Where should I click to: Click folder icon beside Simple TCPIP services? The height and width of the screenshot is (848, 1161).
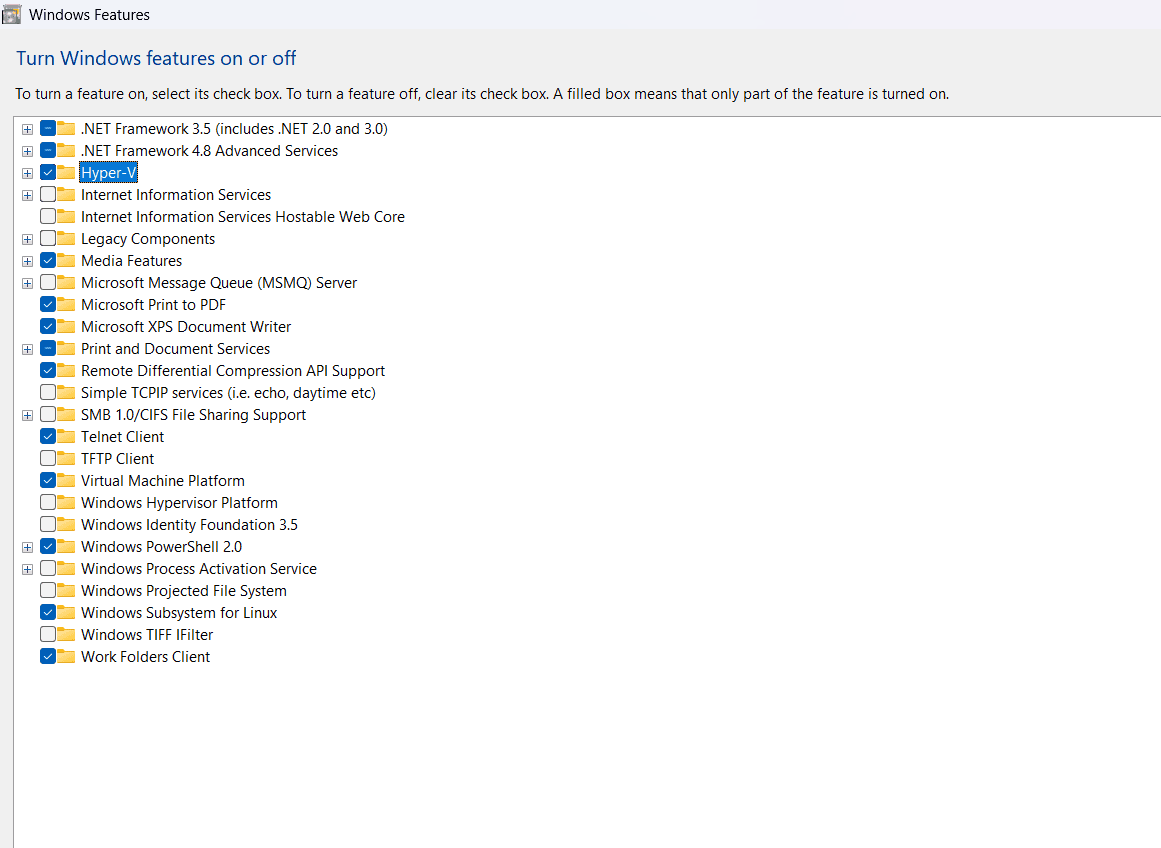tap(67, 393)
